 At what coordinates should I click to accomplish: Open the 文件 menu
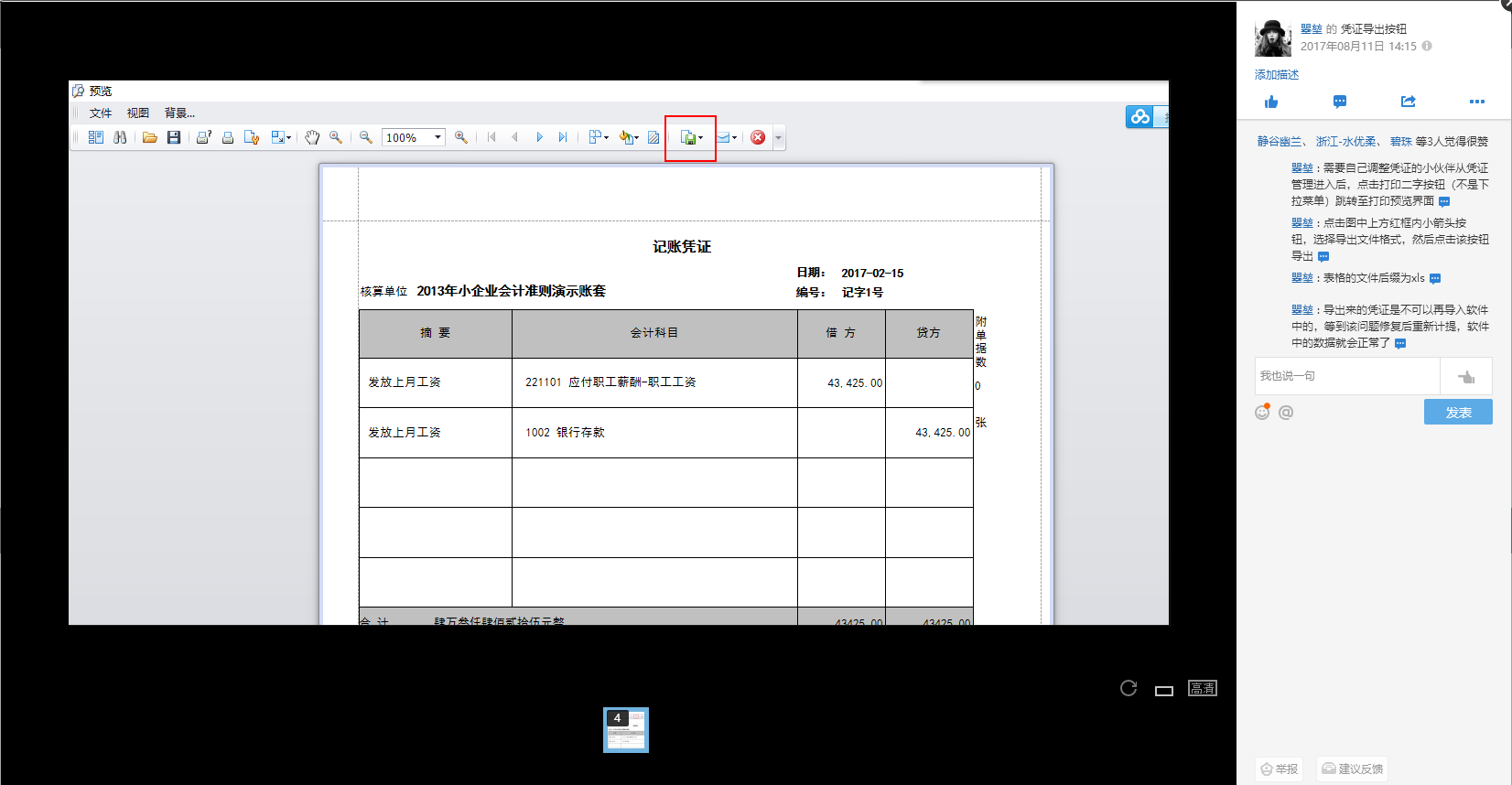[100, 113]
